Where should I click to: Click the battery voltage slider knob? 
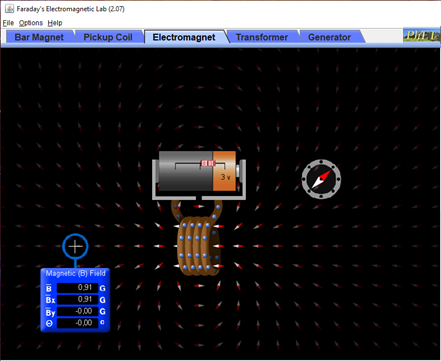(x=208, y=163)
